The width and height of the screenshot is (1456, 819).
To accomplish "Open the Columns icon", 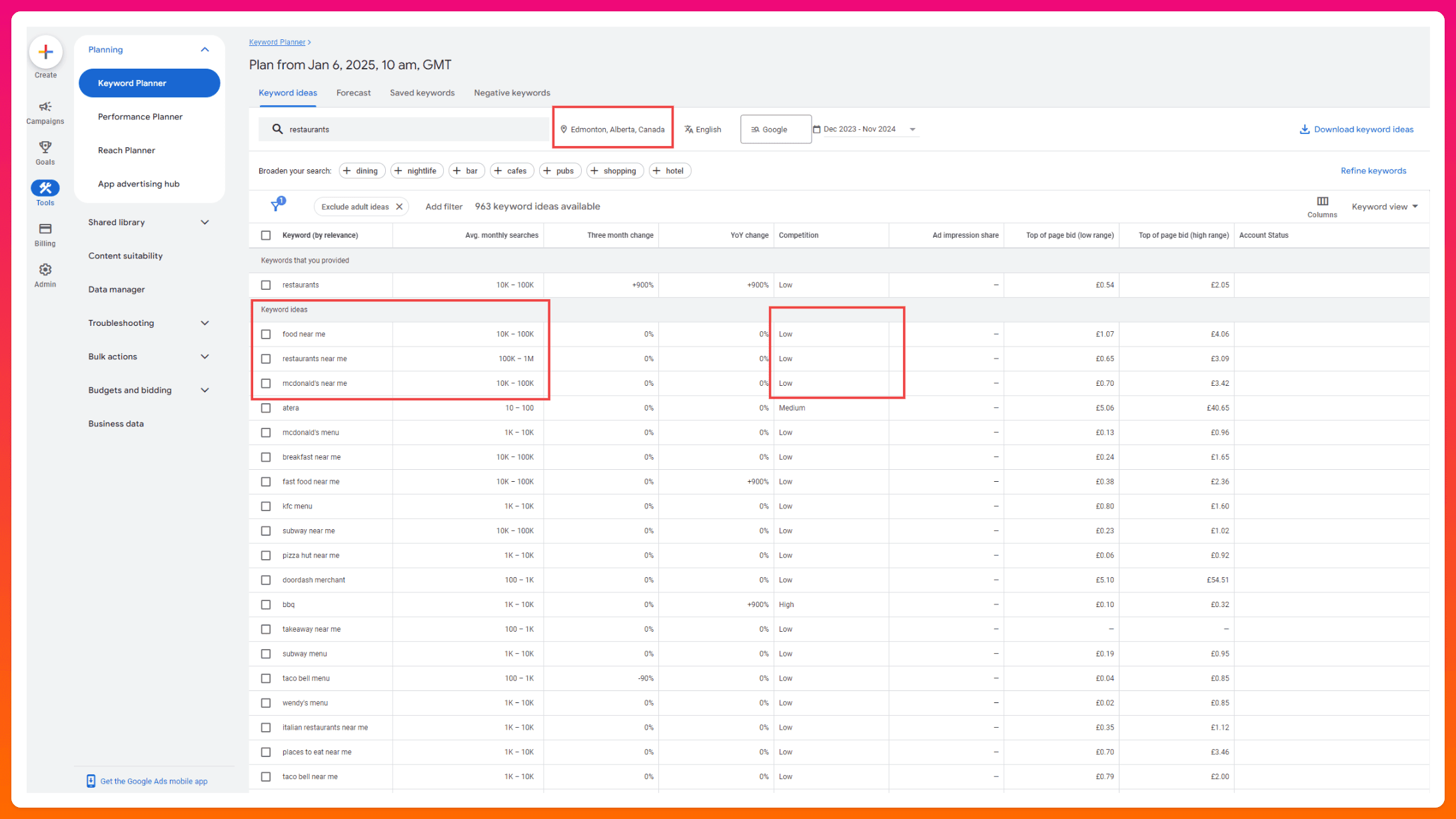I will 1322,201.
